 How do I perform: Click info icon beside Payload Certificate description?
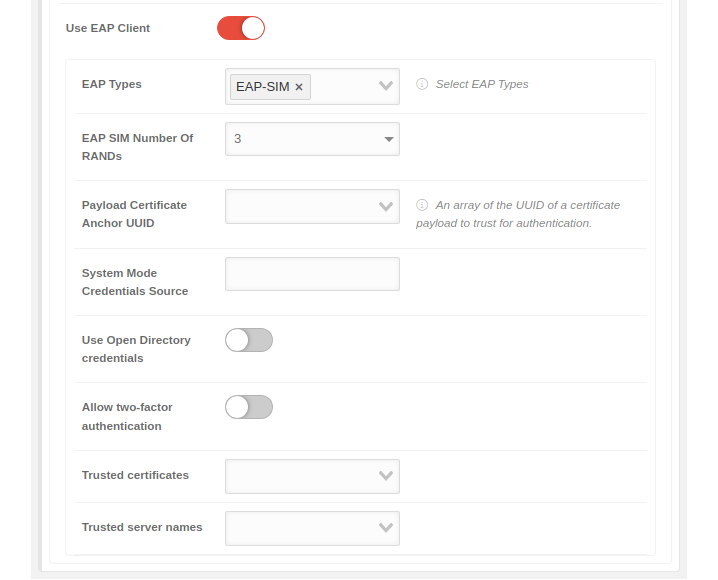tap(422, 205)
